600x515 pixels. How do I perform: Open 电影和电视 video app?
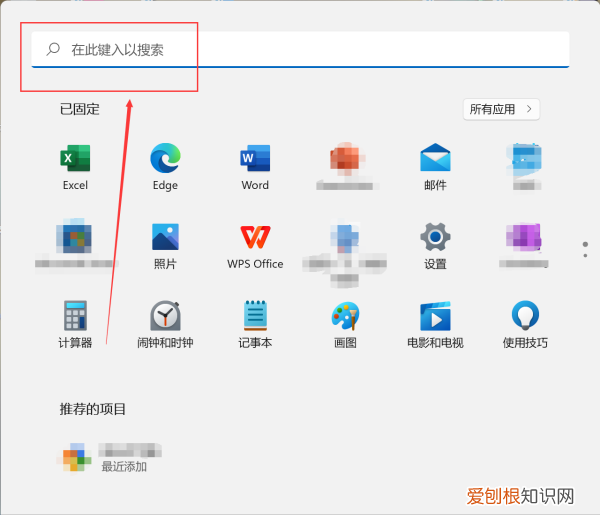click(435, 324)
